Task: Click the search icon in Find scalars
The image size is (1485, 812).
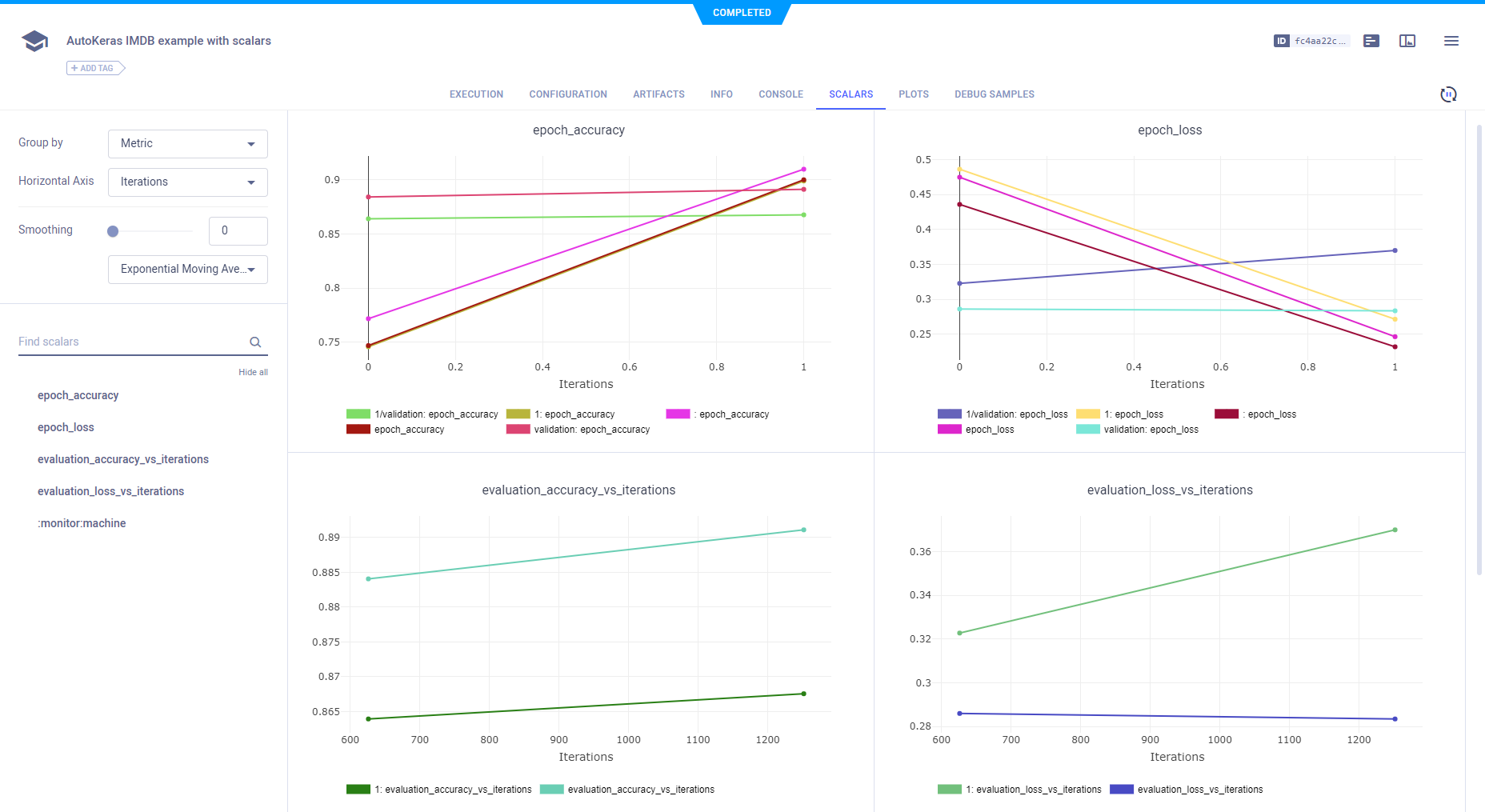Action: point(255,342)
